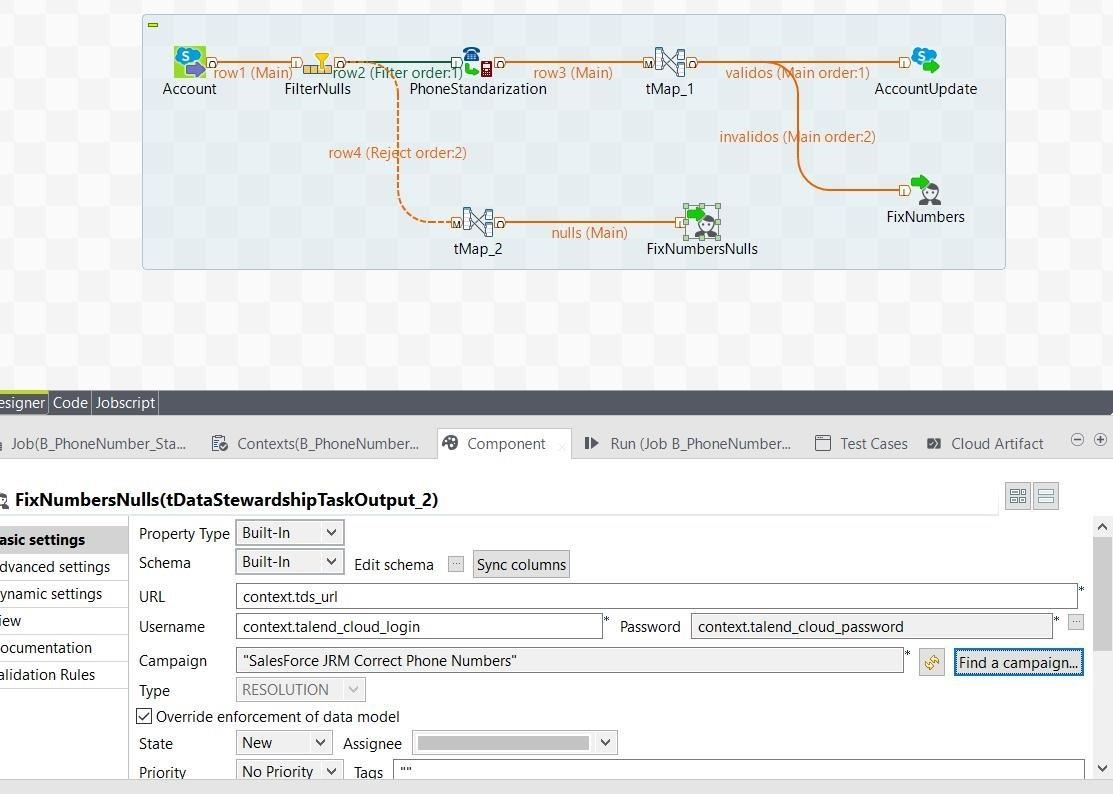Uncheck Override enforcement of data model
Viewport: 1113px width, 794px height.
(x=144, y=716)
